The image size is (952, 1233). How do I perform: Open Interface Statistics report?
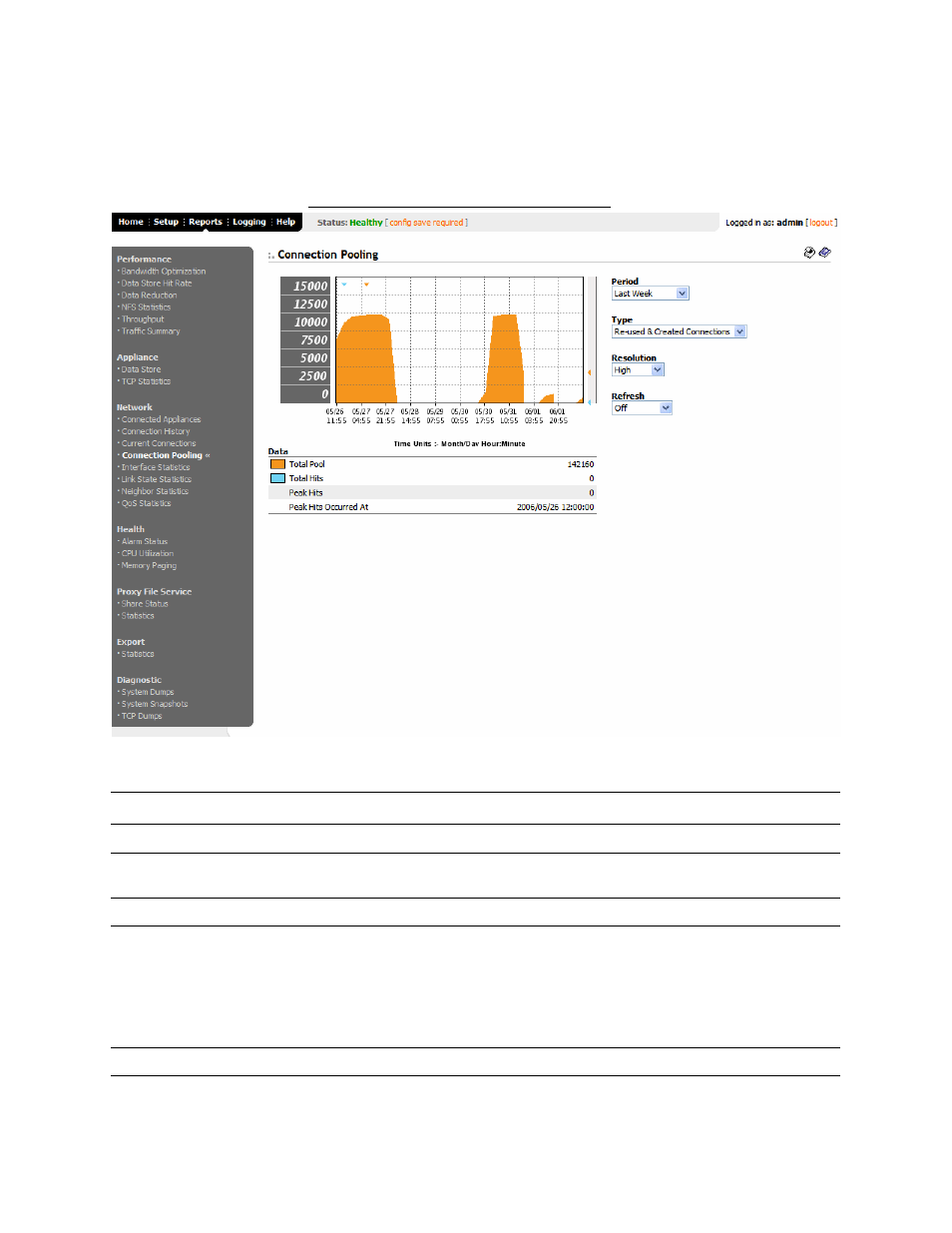coord(156,467)
